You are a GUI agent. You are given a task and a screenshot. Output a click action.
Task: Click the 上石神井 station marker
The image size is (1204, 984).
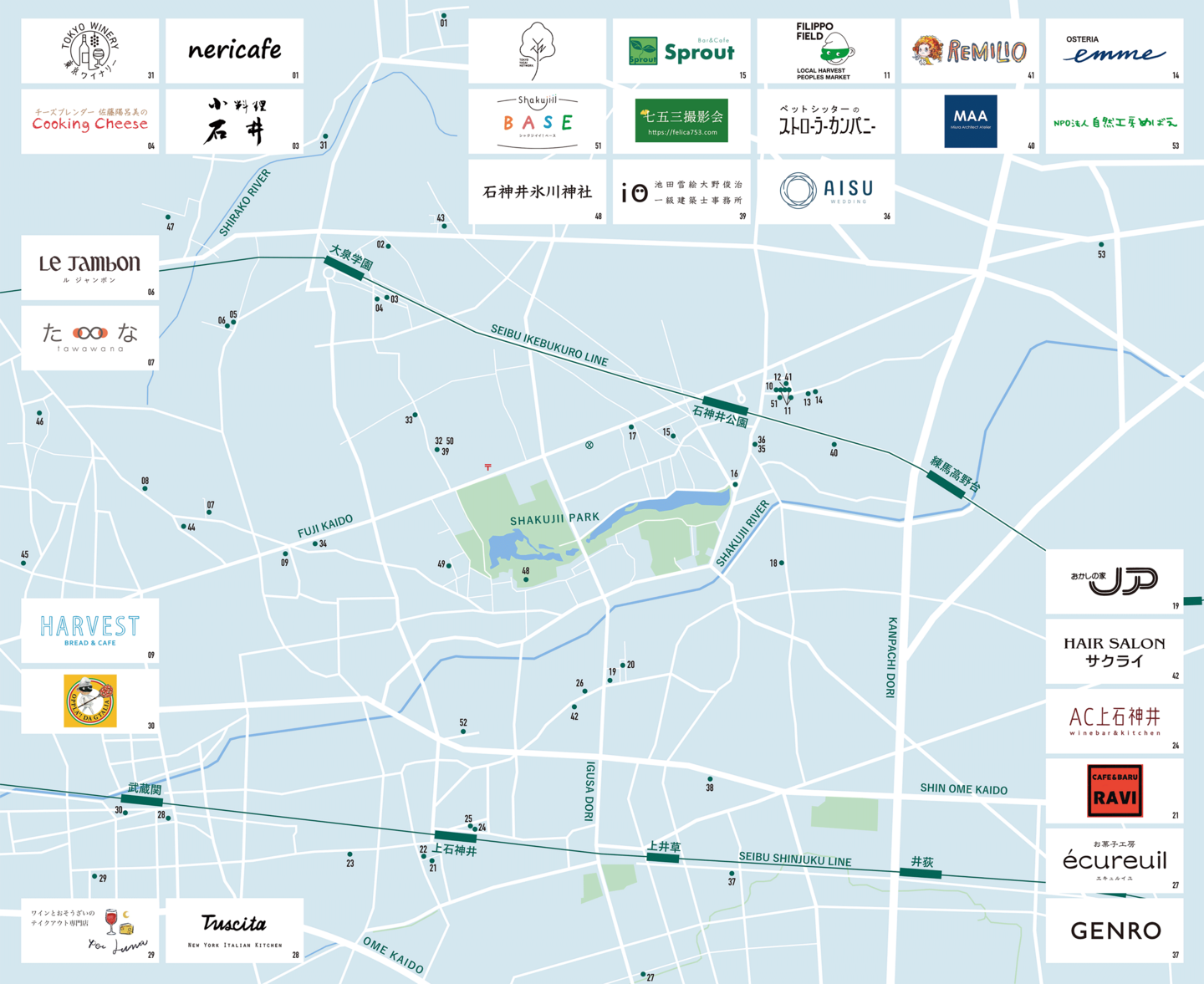[455, 836]
